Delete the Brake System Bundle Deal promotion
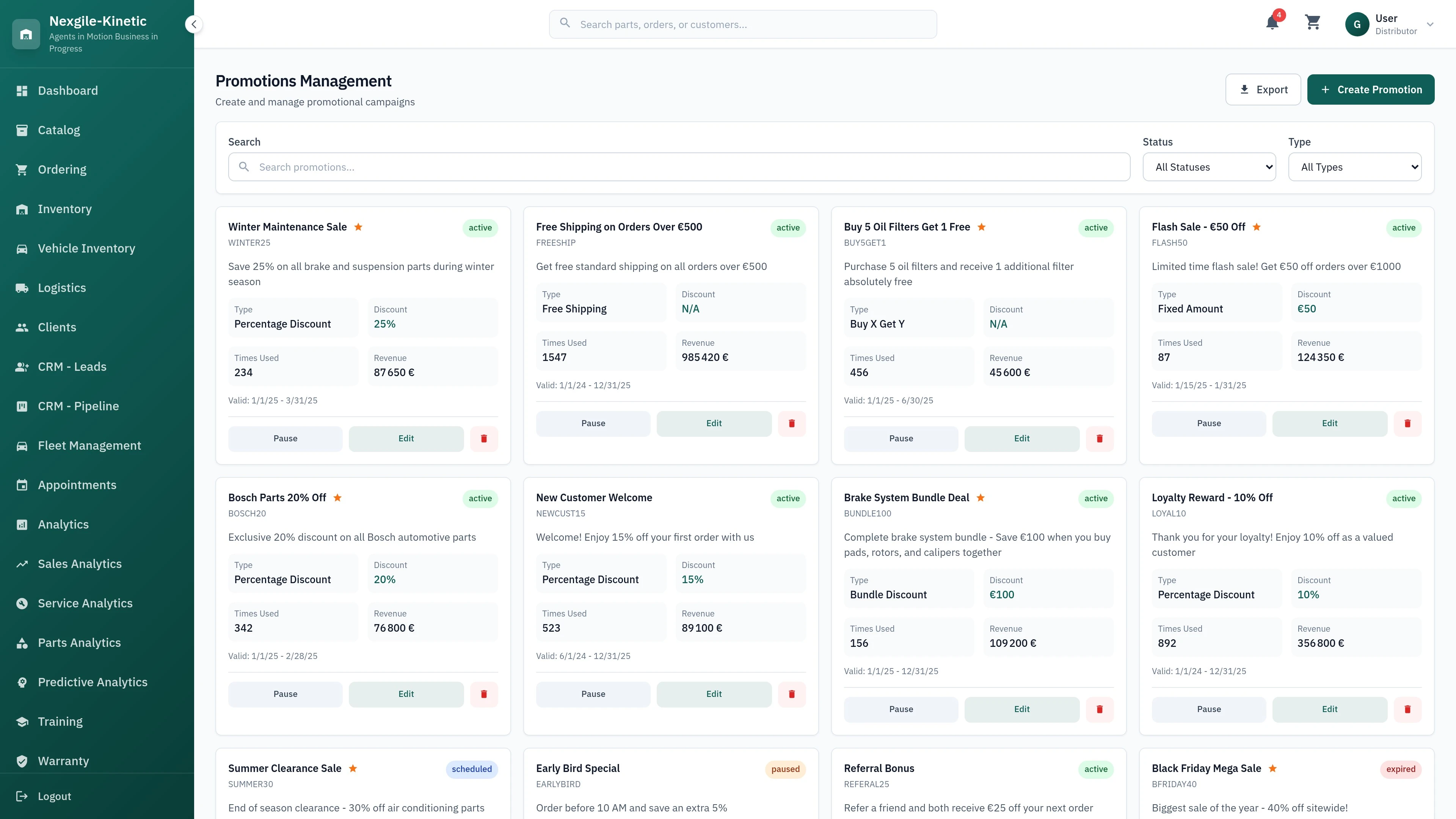The height and width of the screenshot is (819, 1456). [x=1099, y=709]
